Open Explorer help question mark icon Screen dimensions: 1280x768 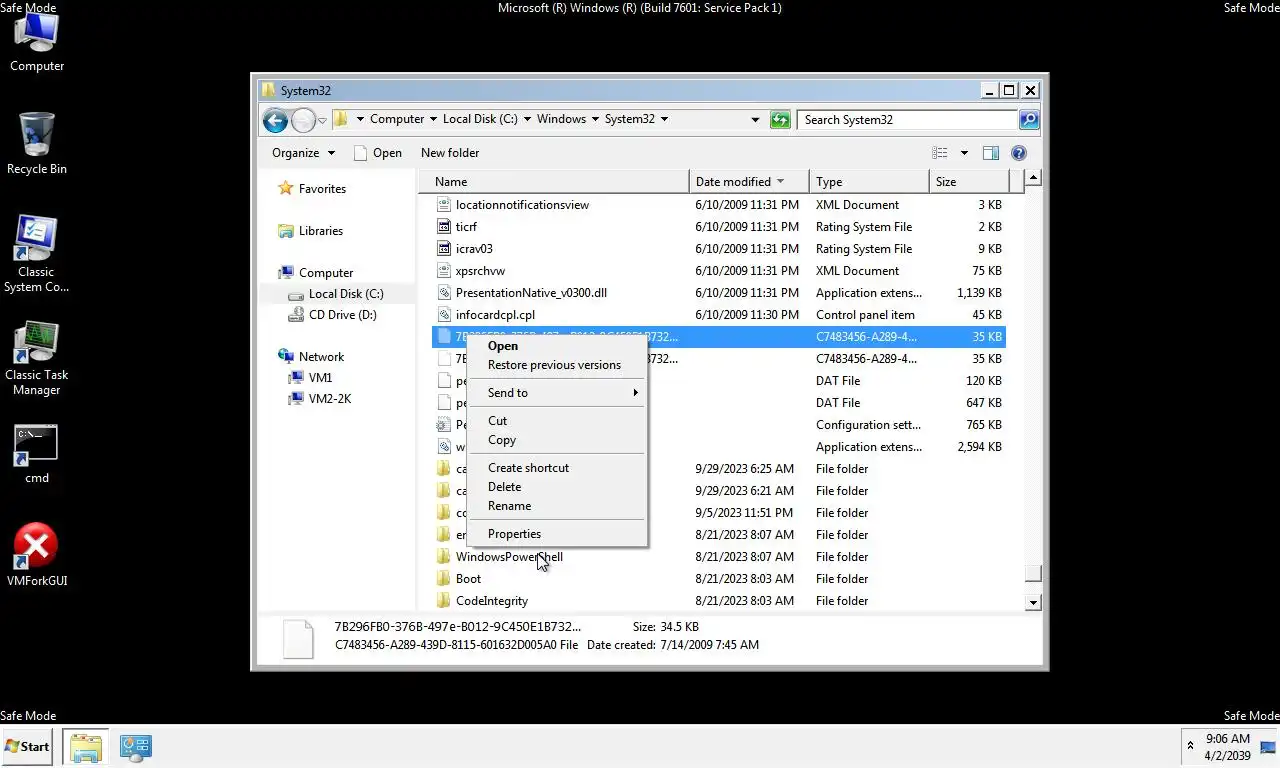coord(1019,153)
